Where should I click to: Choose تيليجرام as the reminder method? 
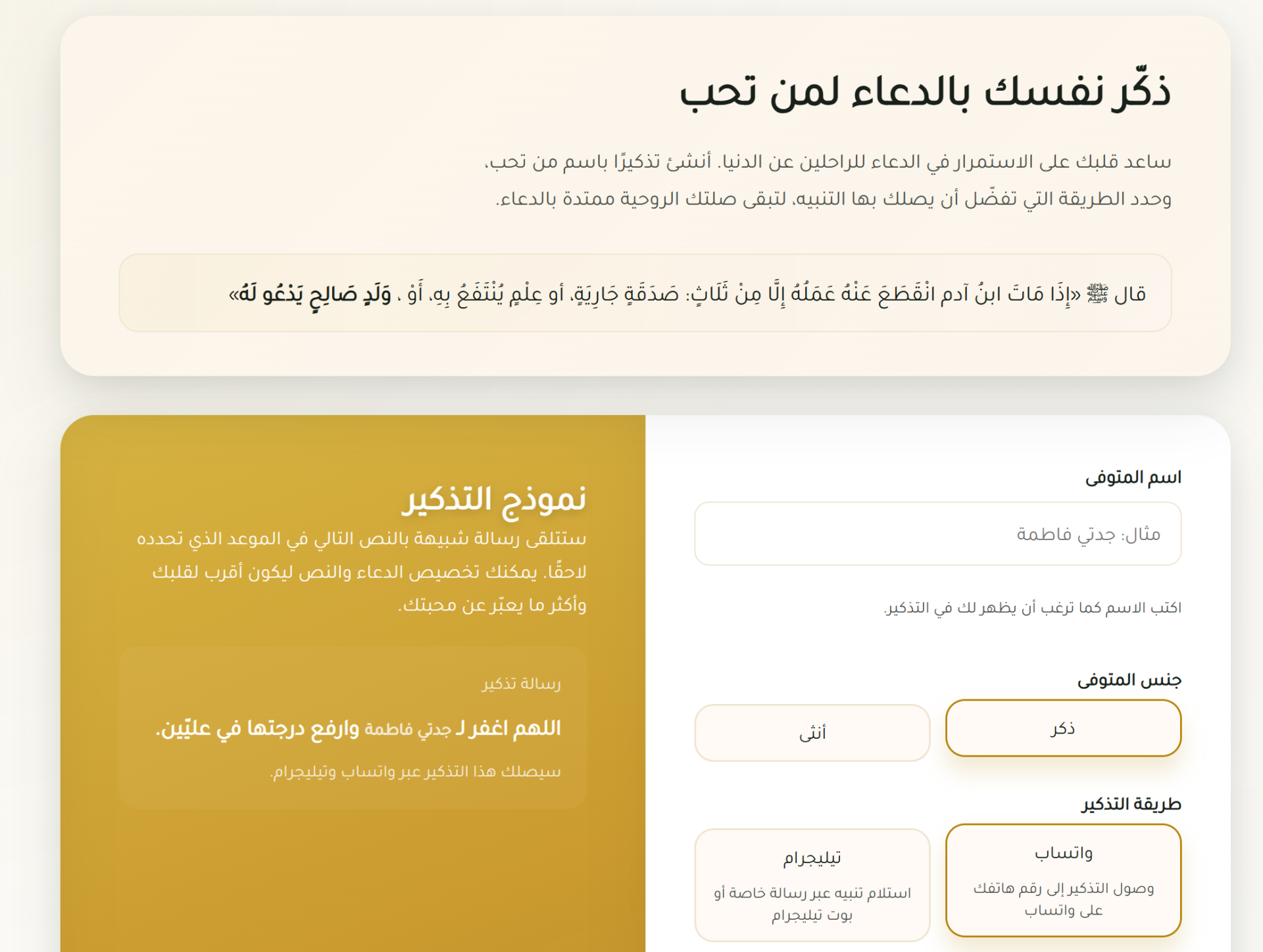(x=812, y=884)
